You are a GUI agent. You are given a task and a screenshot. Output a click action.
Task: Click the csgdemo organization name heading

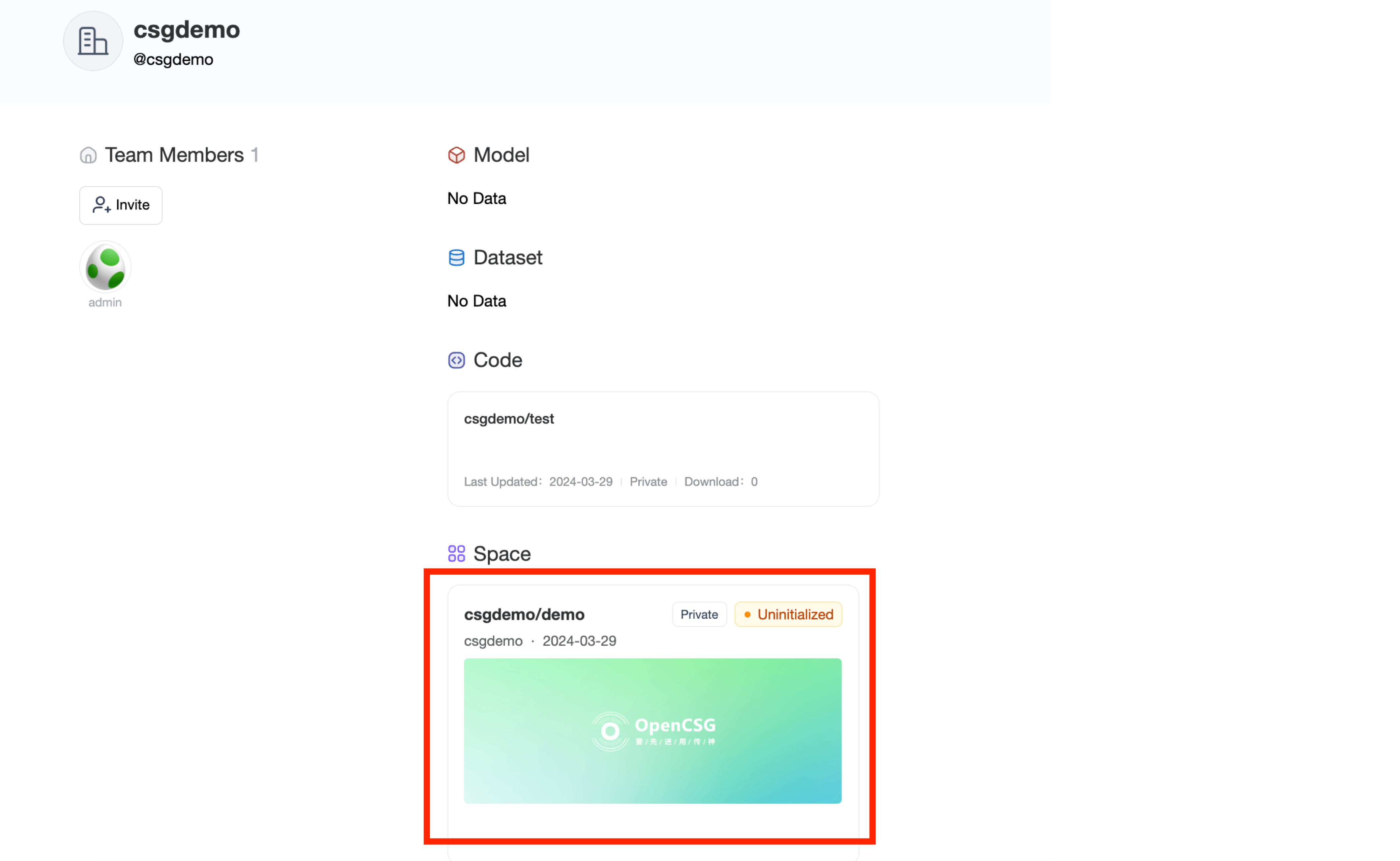(x=186, y=30)
